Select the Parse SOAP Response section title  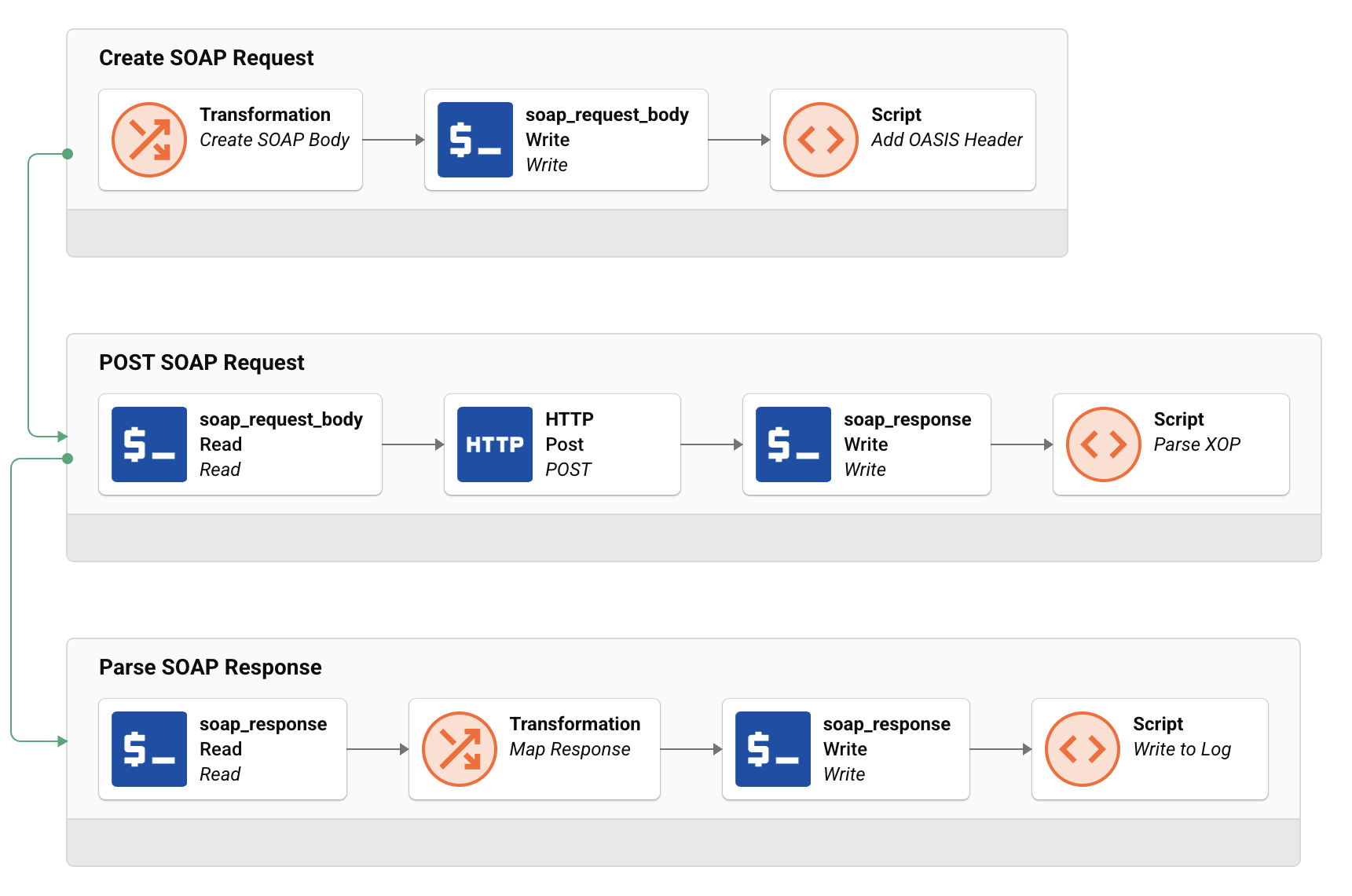tap(210, 667)
